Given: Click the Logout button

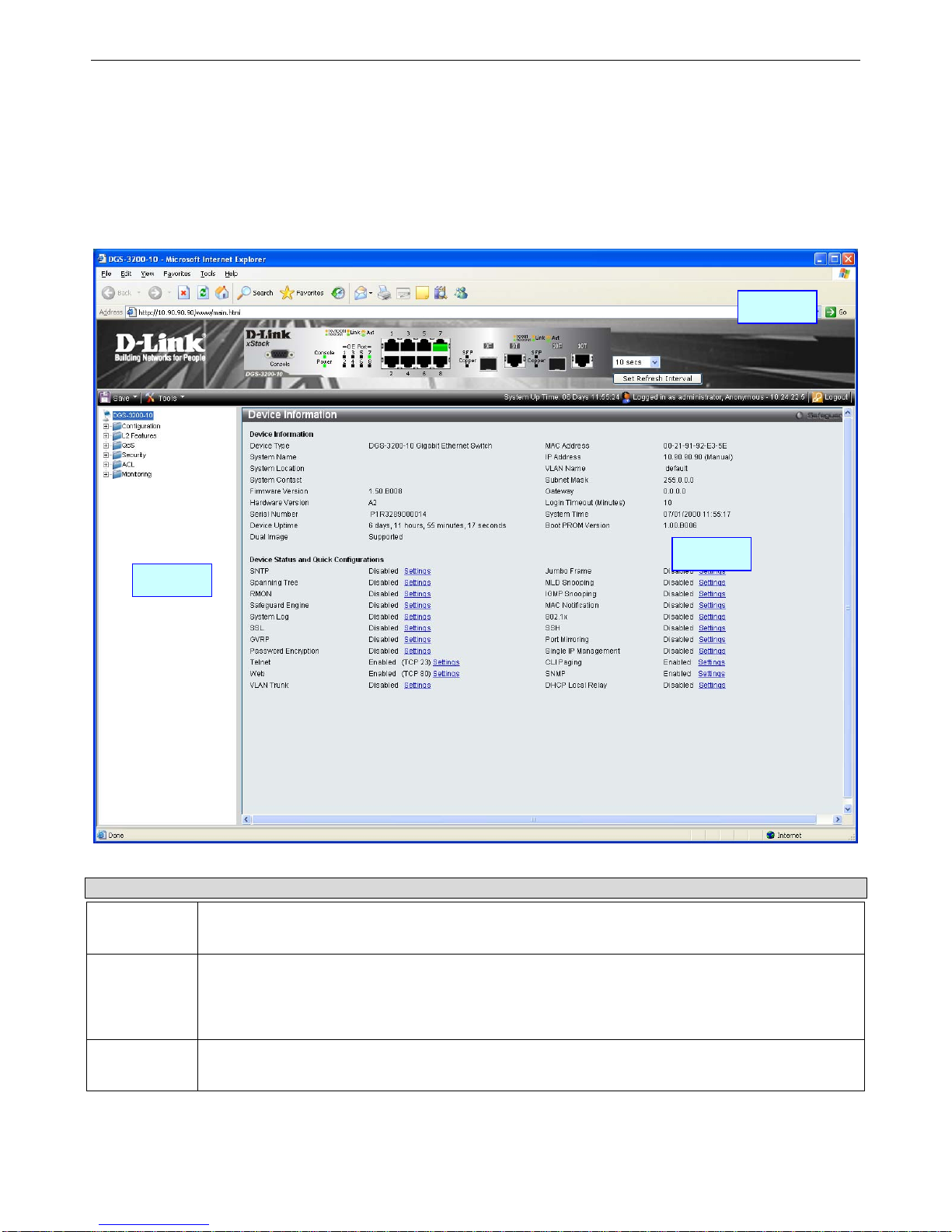Looking at the screenshot, I should 830,397.
